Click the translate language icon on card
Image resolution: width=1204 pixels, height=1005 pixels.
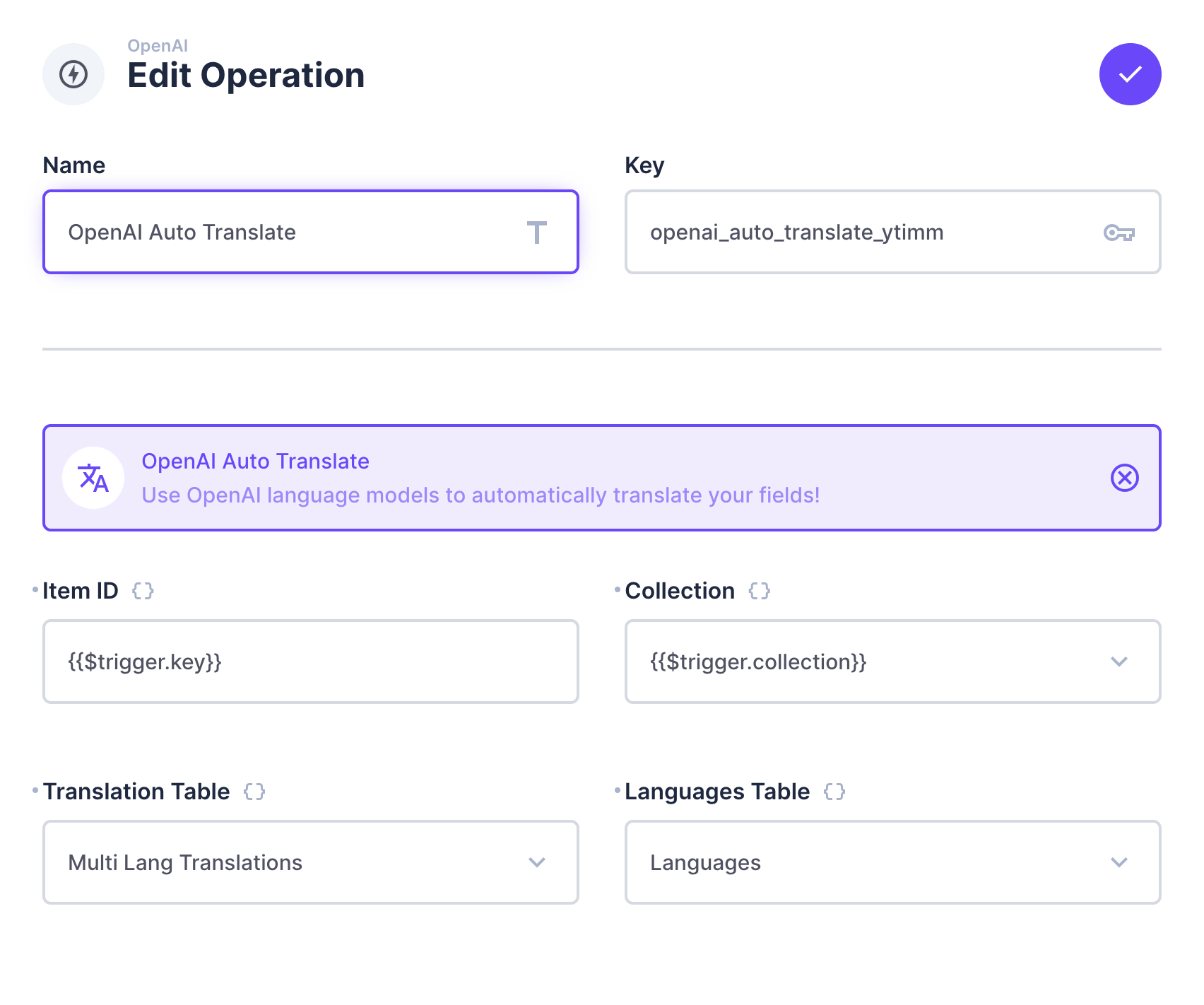[93, 478]
